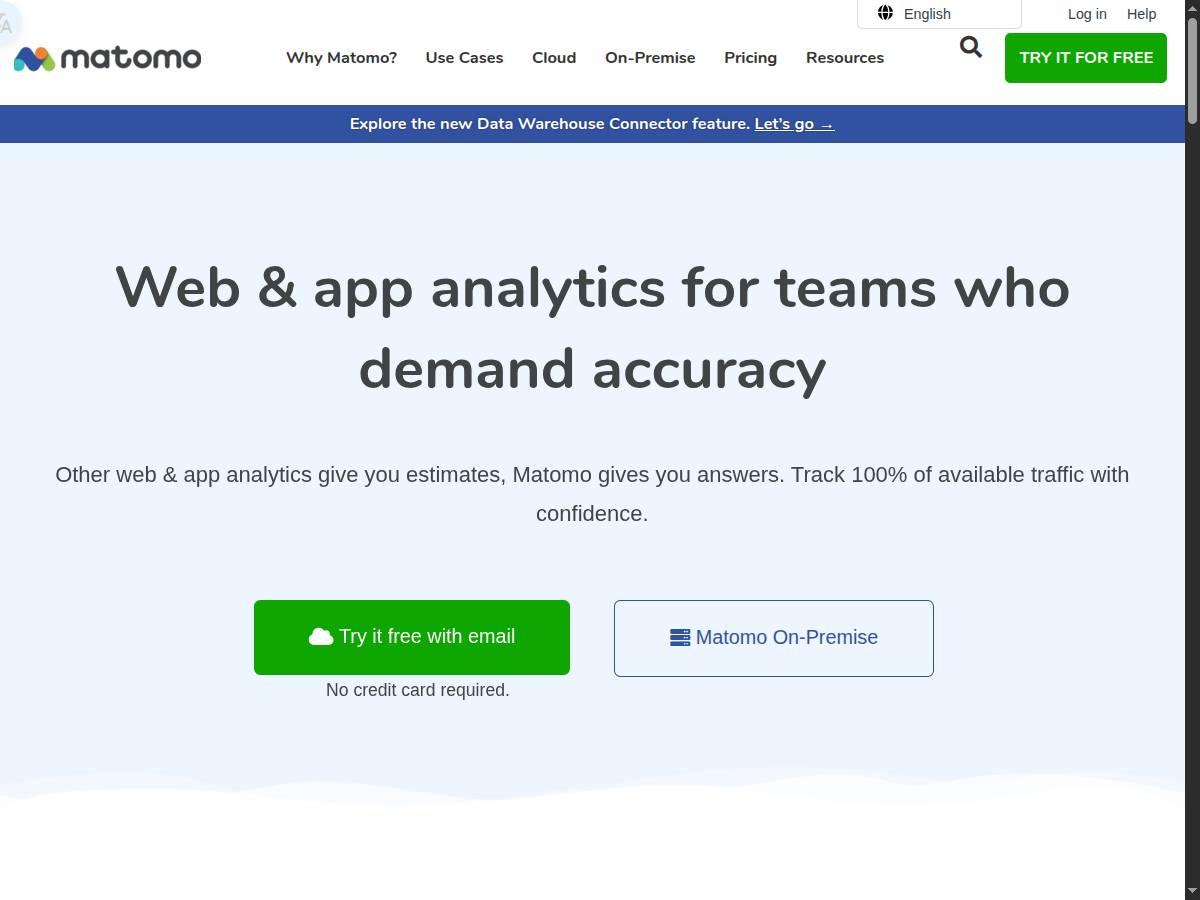1200x900 pixels.
Task: Open the Resources menu
Action: tap(845, 58)
